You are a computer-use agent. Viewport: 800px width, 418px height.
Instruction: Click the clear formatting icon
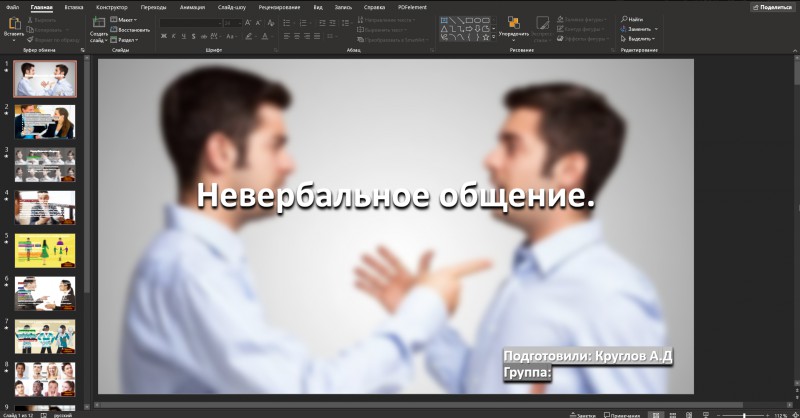[271, 23]
